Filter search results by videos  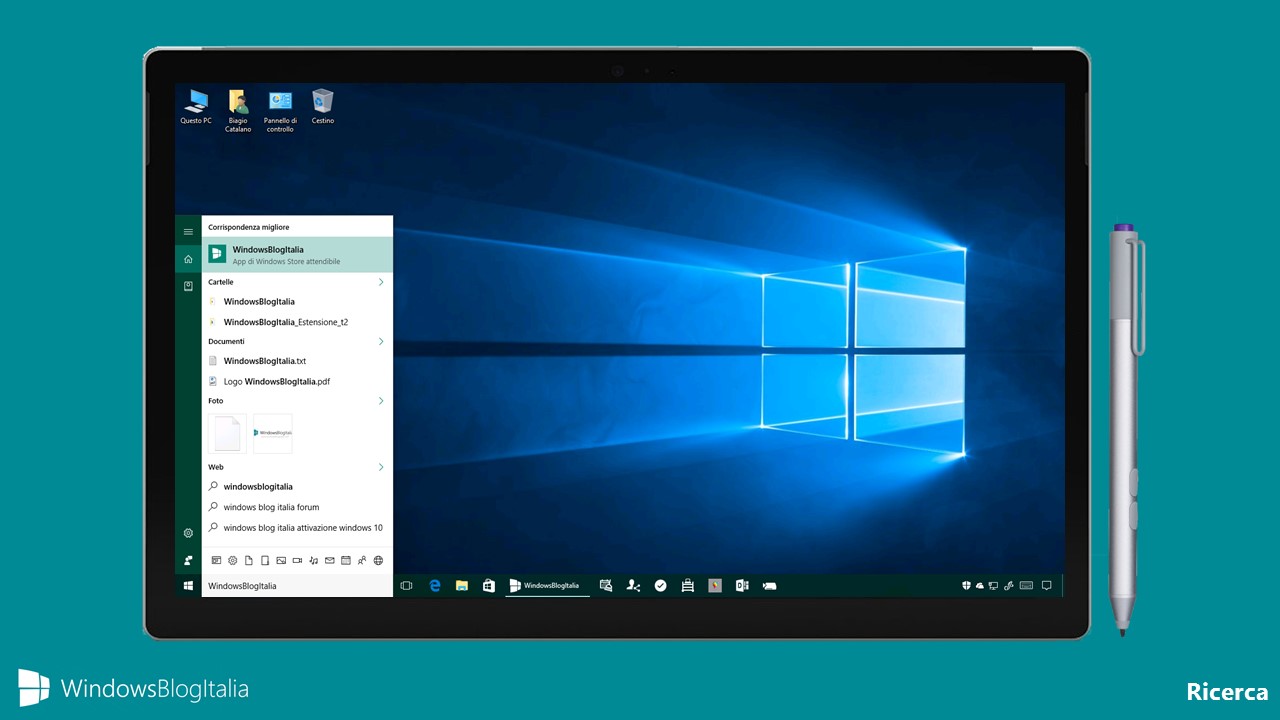(297, 560)
